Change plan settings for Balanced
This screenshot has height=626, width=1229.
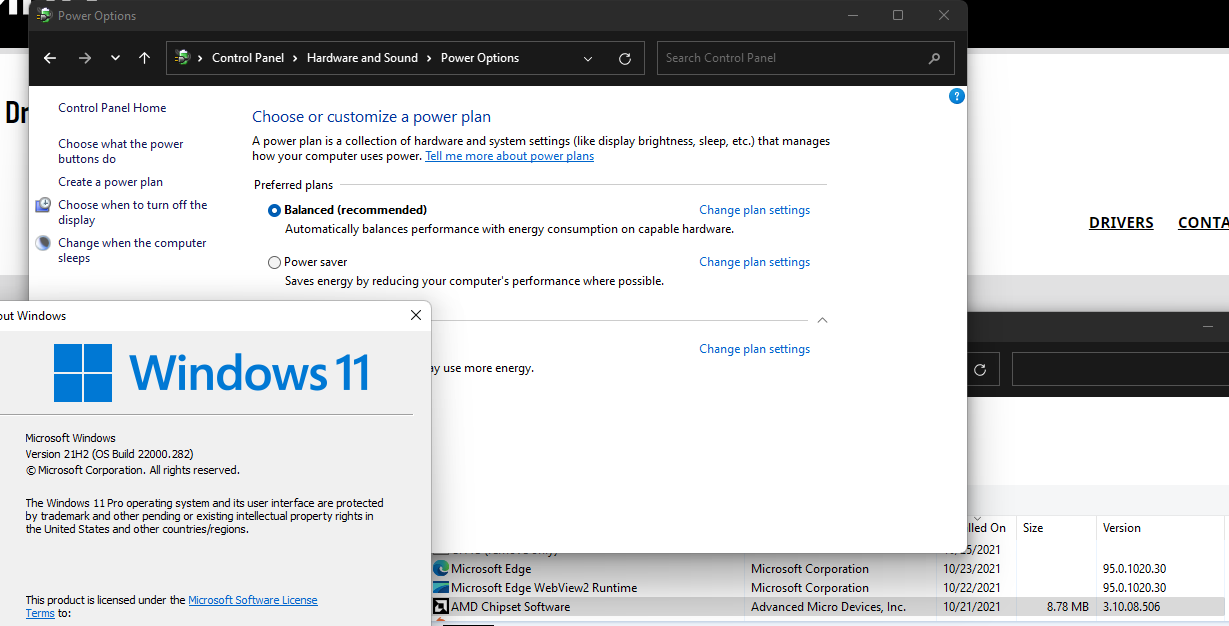pyautogui.click(x=754, y=210)
